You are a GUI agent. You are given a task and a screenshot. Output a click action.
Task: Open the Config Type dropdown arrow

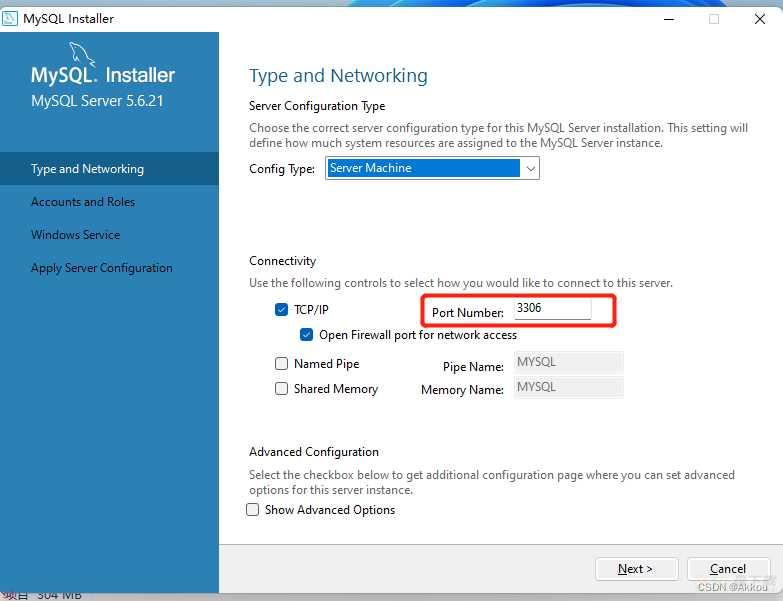[x=530, y=168]
